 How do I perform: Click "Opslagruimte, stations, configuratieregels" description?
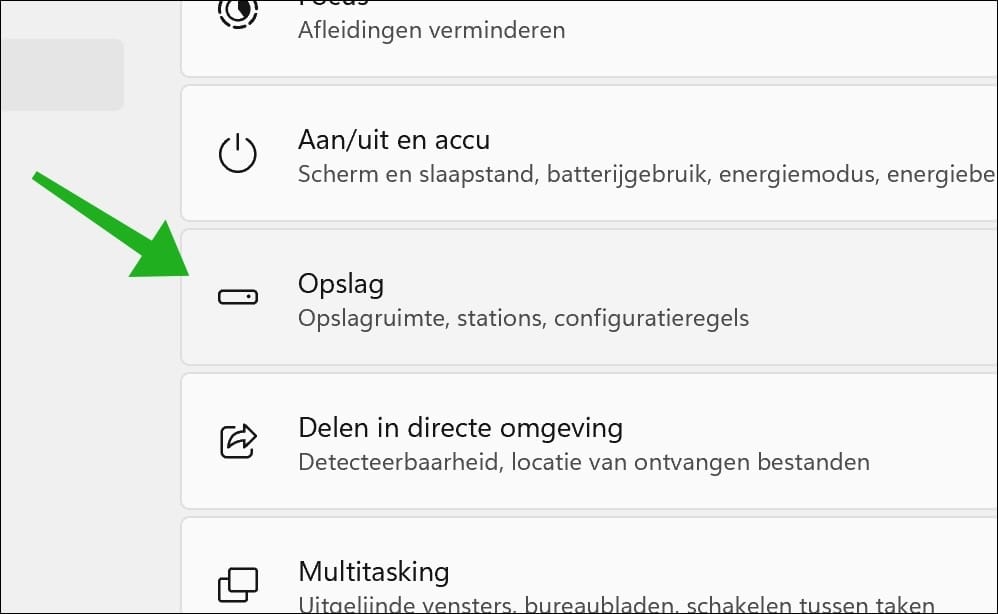coord(523,319)
